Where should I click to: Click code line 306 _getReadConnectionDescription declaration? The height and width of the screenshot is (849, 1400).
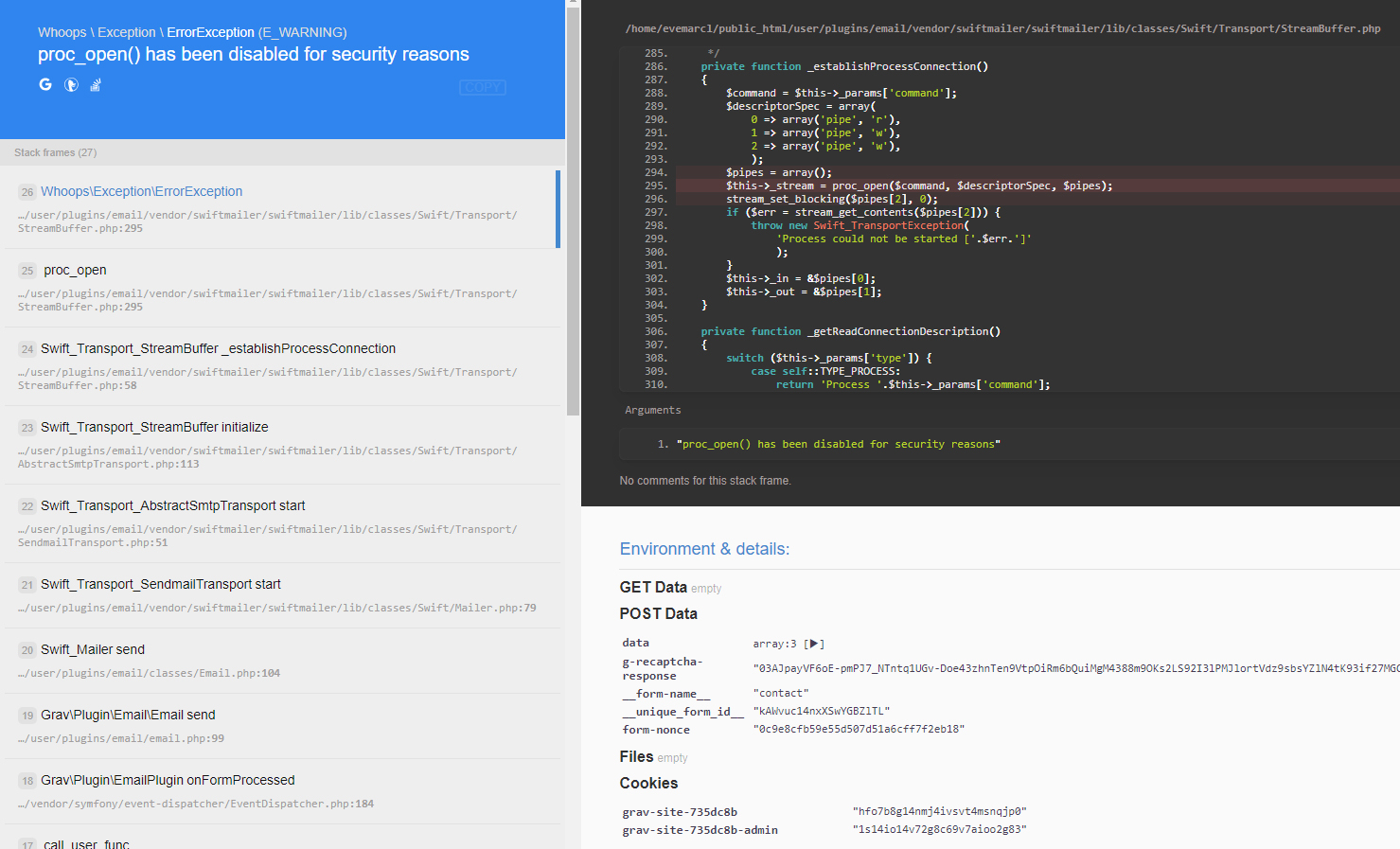[x=850, y=331]
